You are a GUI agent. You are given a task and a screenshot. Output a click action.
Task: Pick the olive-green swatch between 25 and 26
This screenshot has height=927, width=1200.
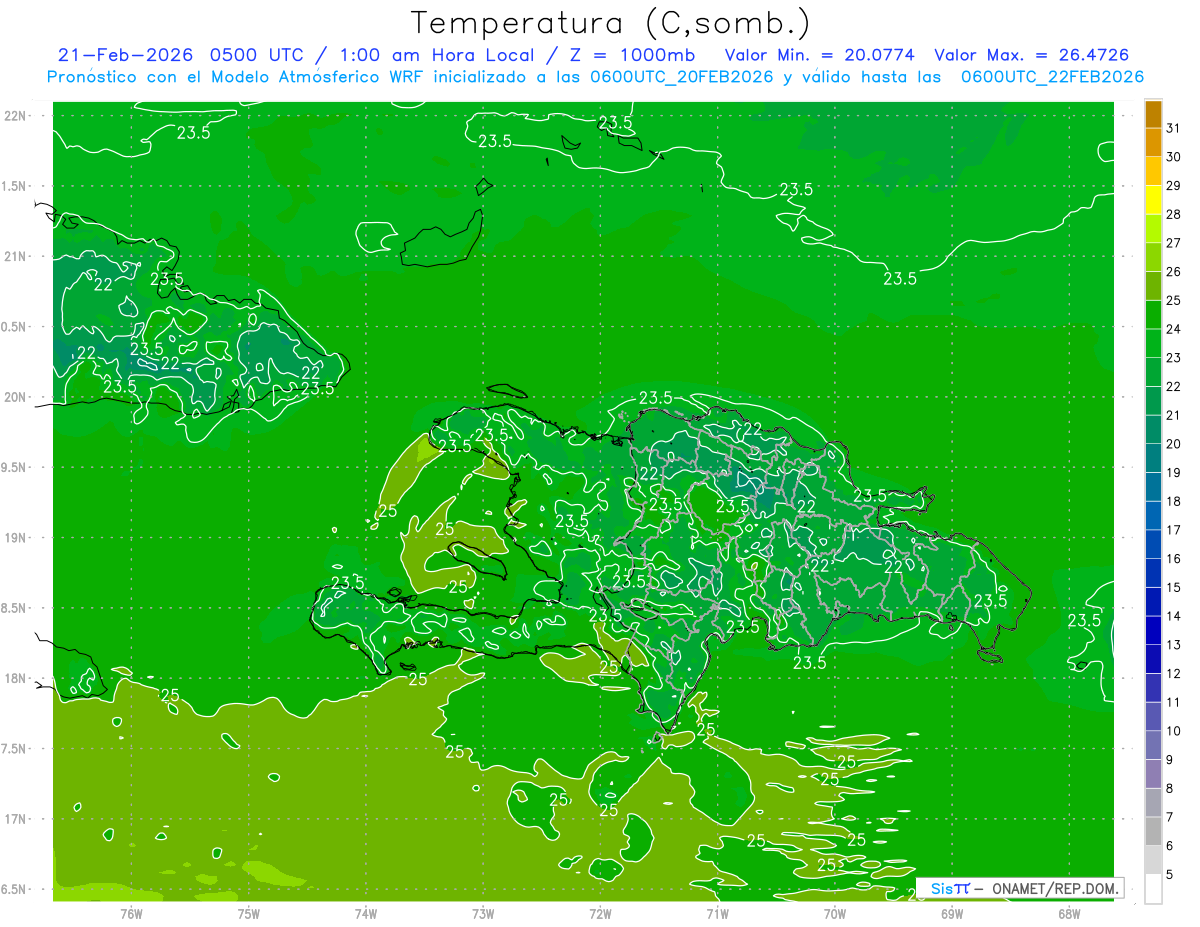point(1153,286)
